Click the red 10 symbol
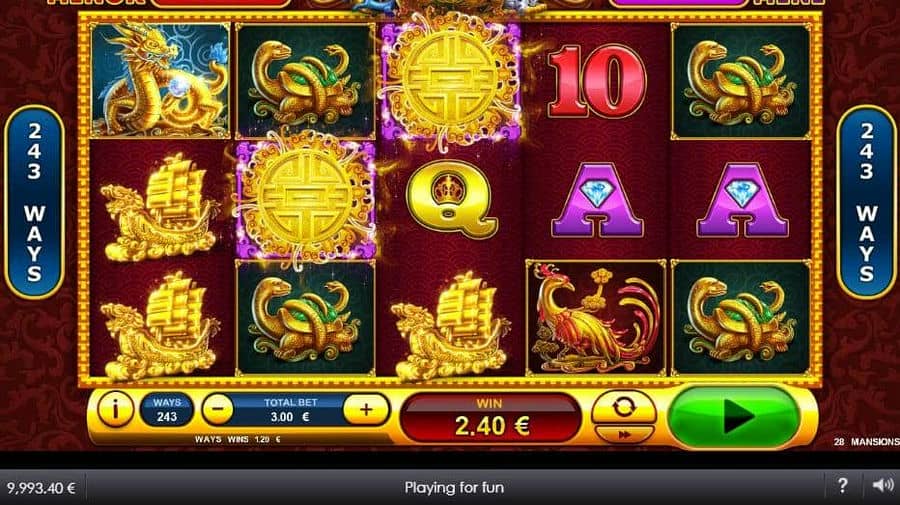The height and width of the screenshot is (505, 900). click(x=596, y=81)
